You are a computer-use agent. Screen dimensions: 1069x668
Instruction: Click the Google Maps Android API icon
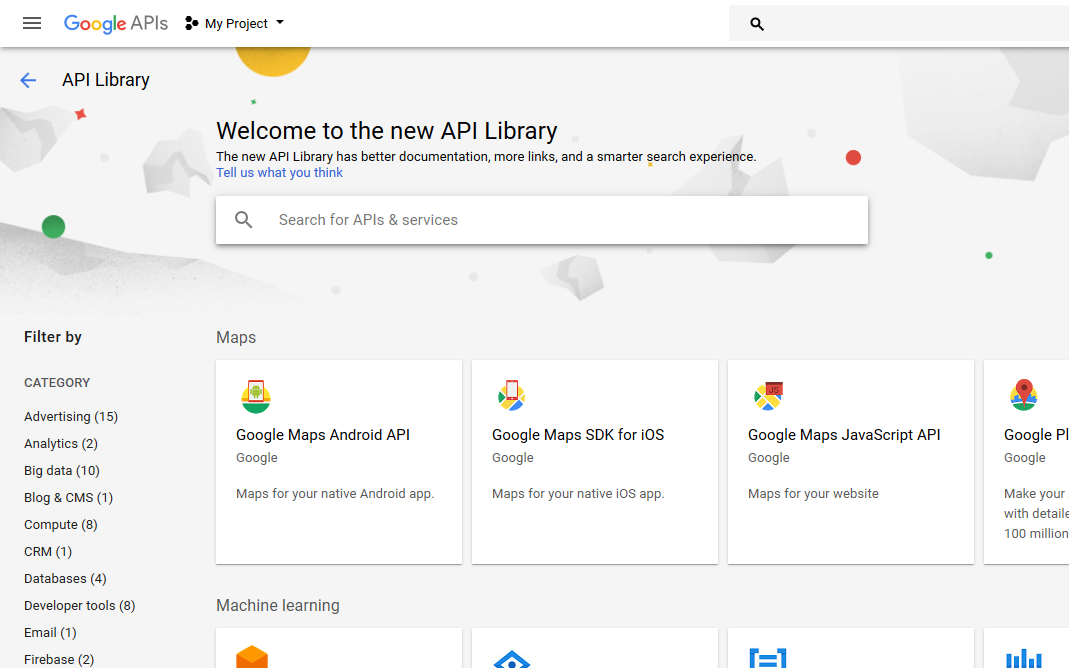[256, 396]
